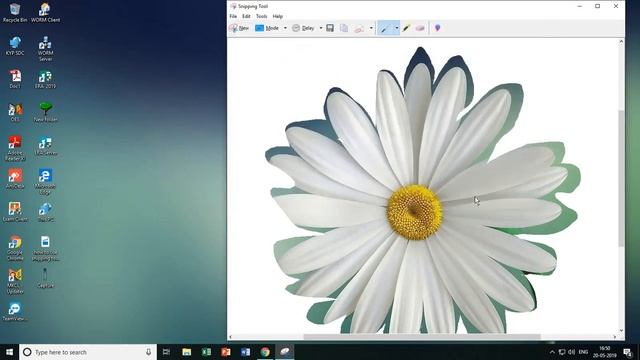The height and width of the screenshot is (360, 640).
Task: Select the Adobe Reader desktop icon
Action: click(15, 148)
